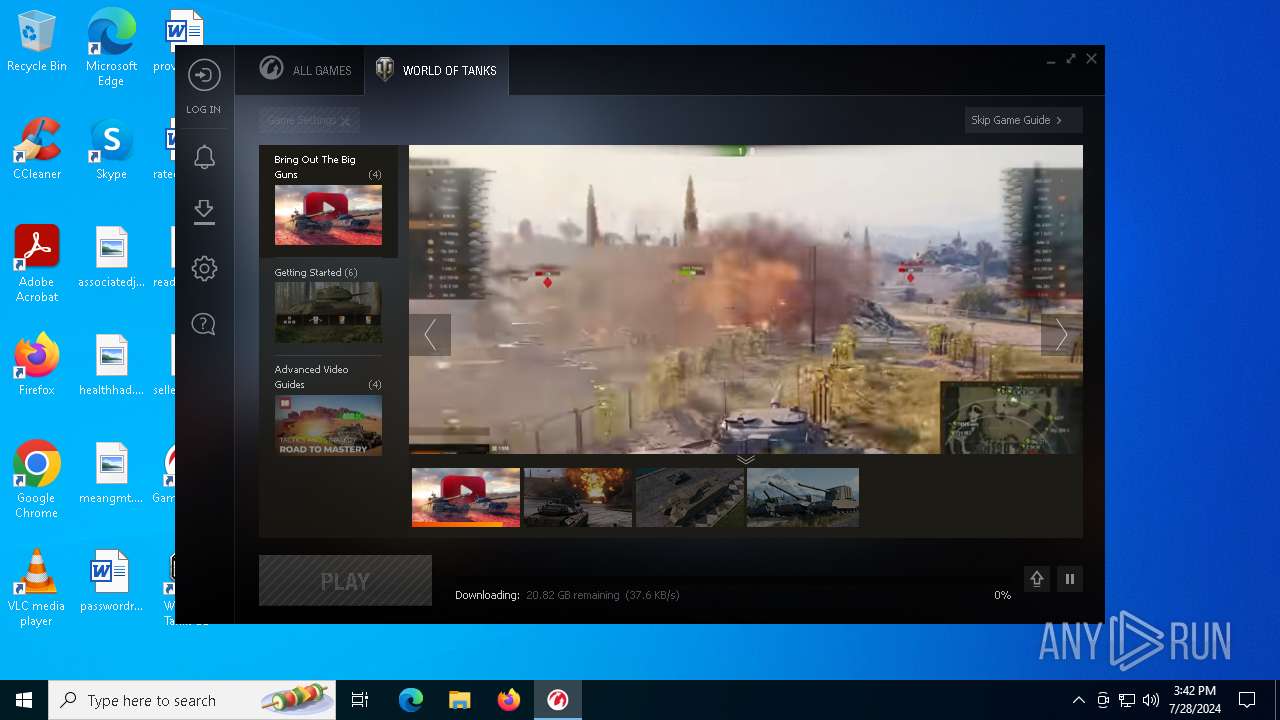This screenshot has width=1280, height=720.
Task: Open the volume control in tray
Action: [x=1150, y=700]
